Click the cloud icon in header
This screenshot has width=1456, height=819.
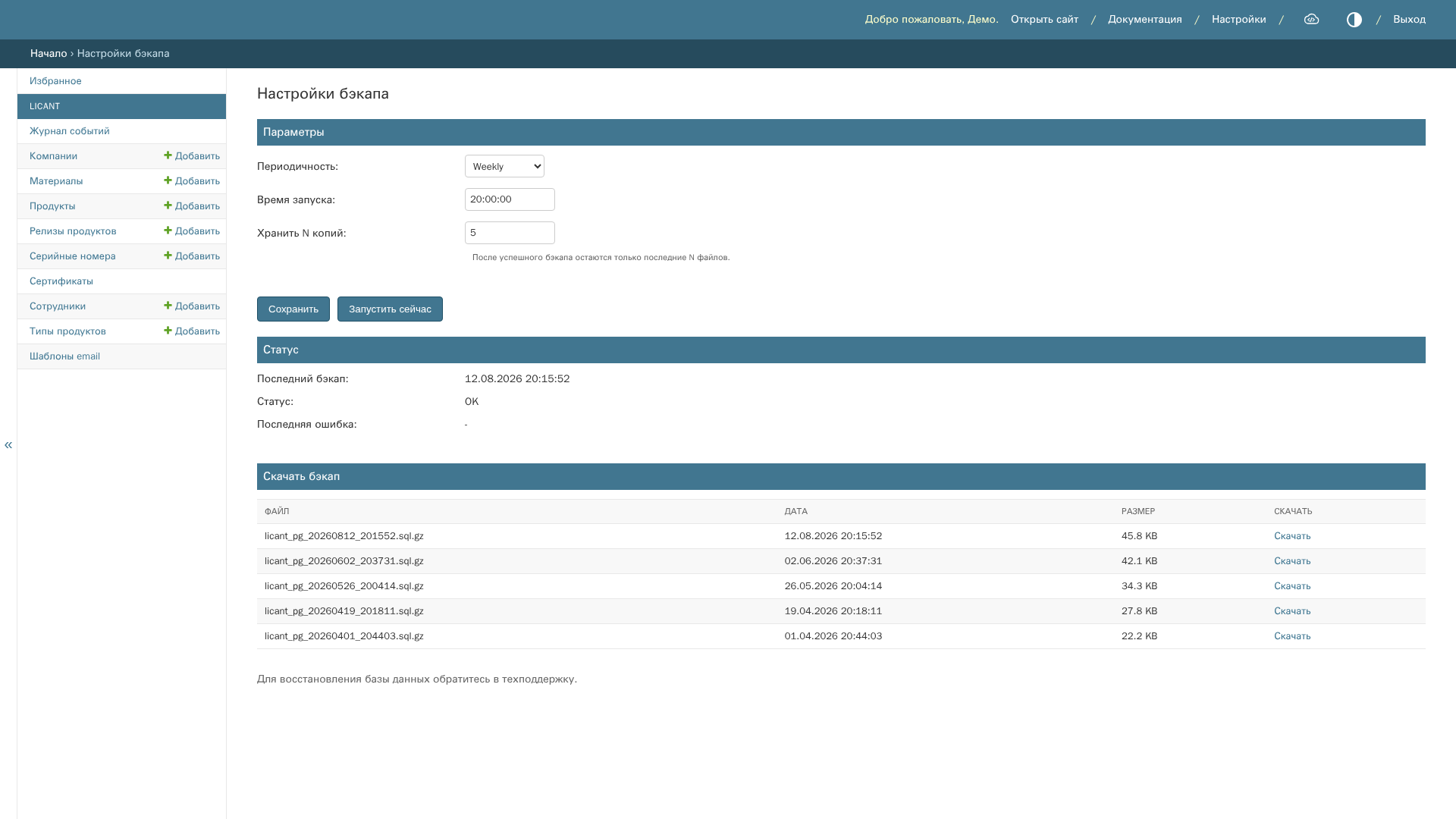pyautogui.click(x=1311, y=20)
